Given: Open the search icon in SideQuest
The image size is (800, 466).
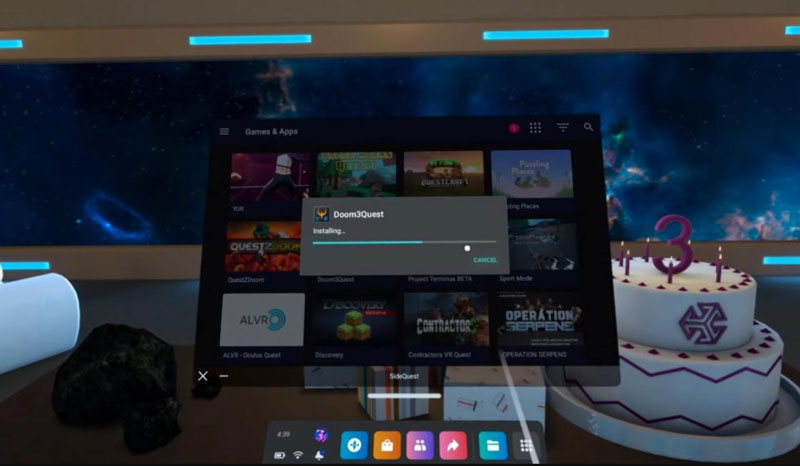Looking at the screenshot, I should [588, 127].
